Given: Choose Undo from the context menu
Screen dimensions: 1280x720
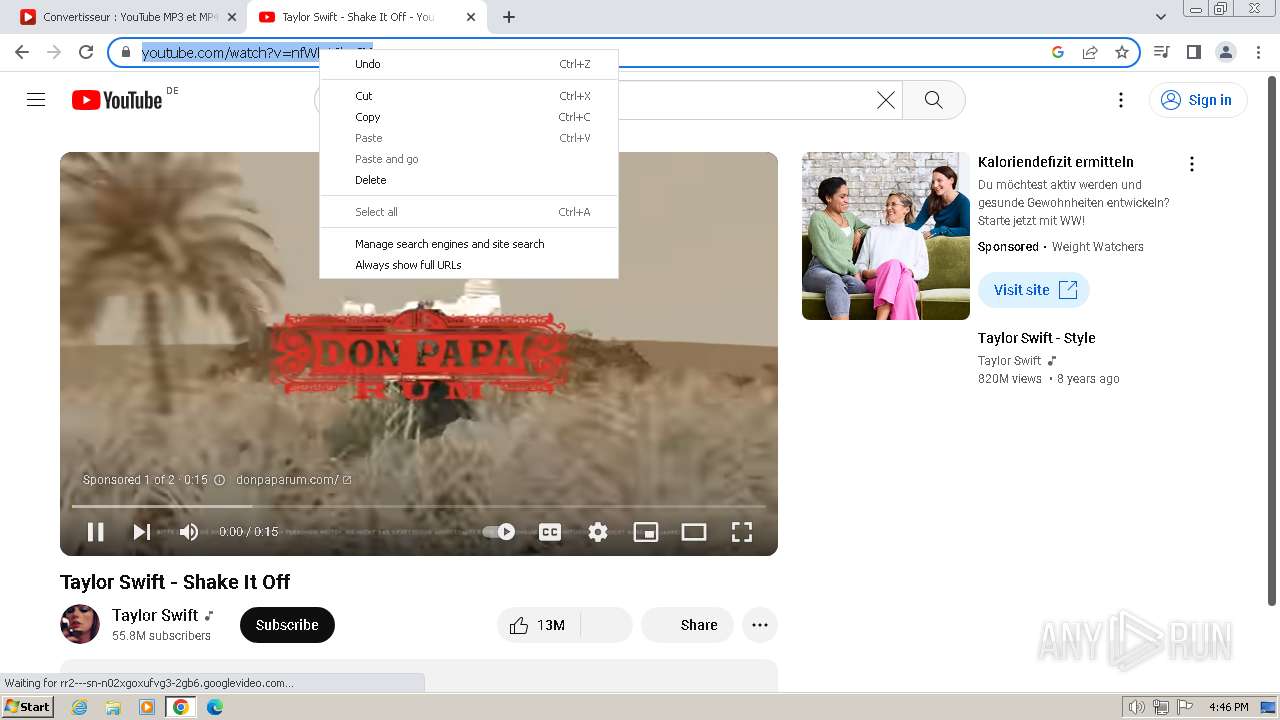Looking at the screenshot, I should pyautogui.click(x=469, y=64).
